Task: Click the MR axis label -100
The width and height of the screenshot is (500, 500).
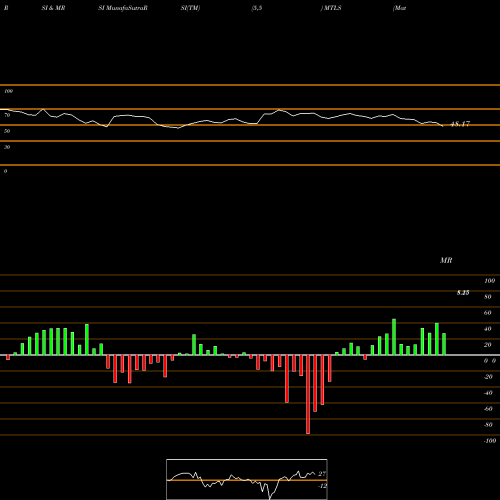Action: coord(490,441)
